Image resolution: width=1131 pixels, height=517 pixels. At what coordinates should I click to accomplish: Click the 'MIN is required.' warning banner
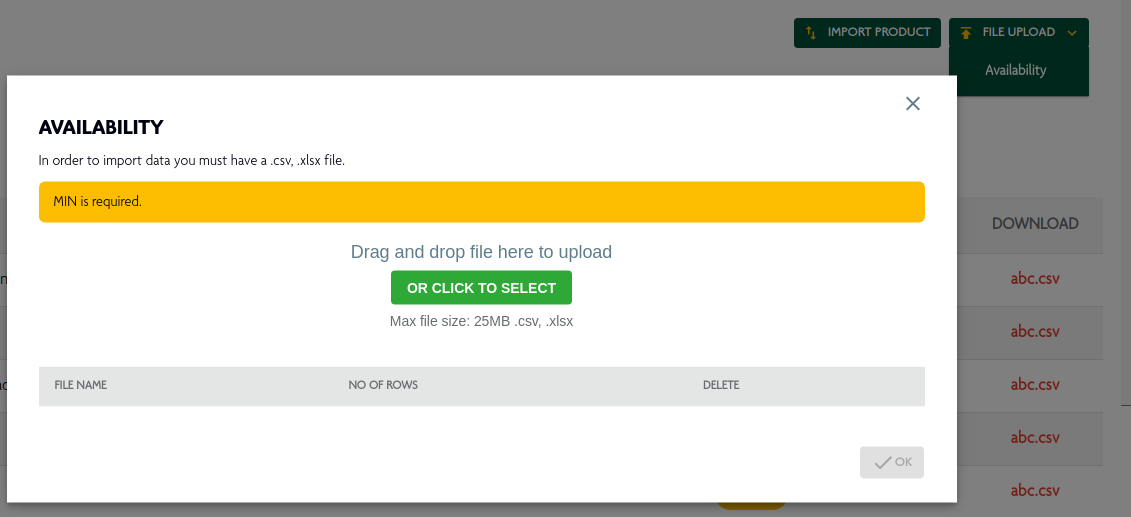coord(482,202)
